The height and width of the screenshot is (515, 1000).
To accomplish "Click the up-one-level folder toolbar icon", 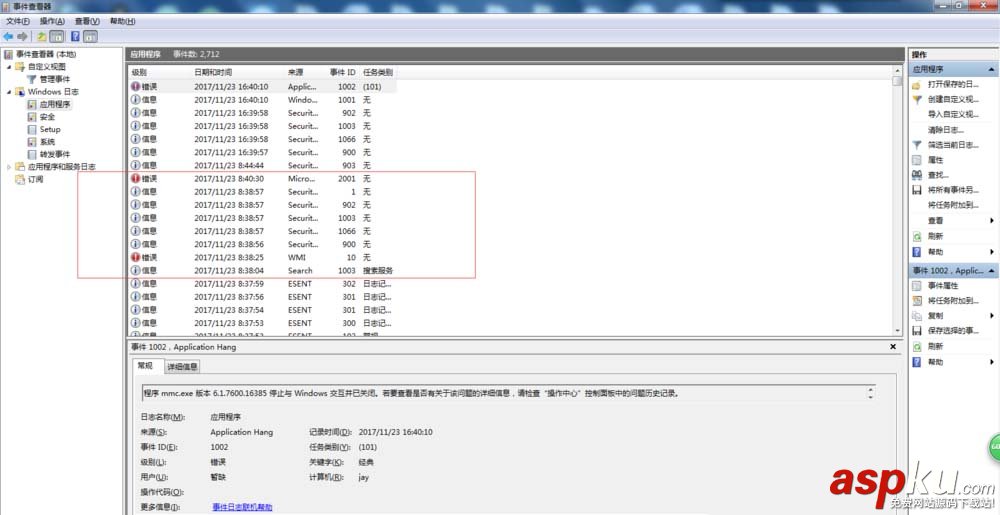I will click(x=41, y=37).
